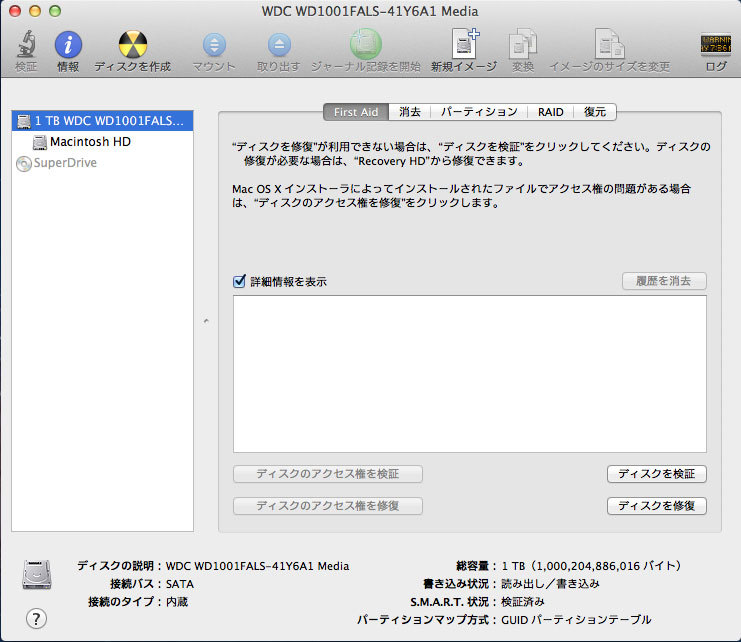Open the ログ log viewer icon
The height and width of the screenshot is (642, 741).
pyautogui.click(x=716, y=46)
